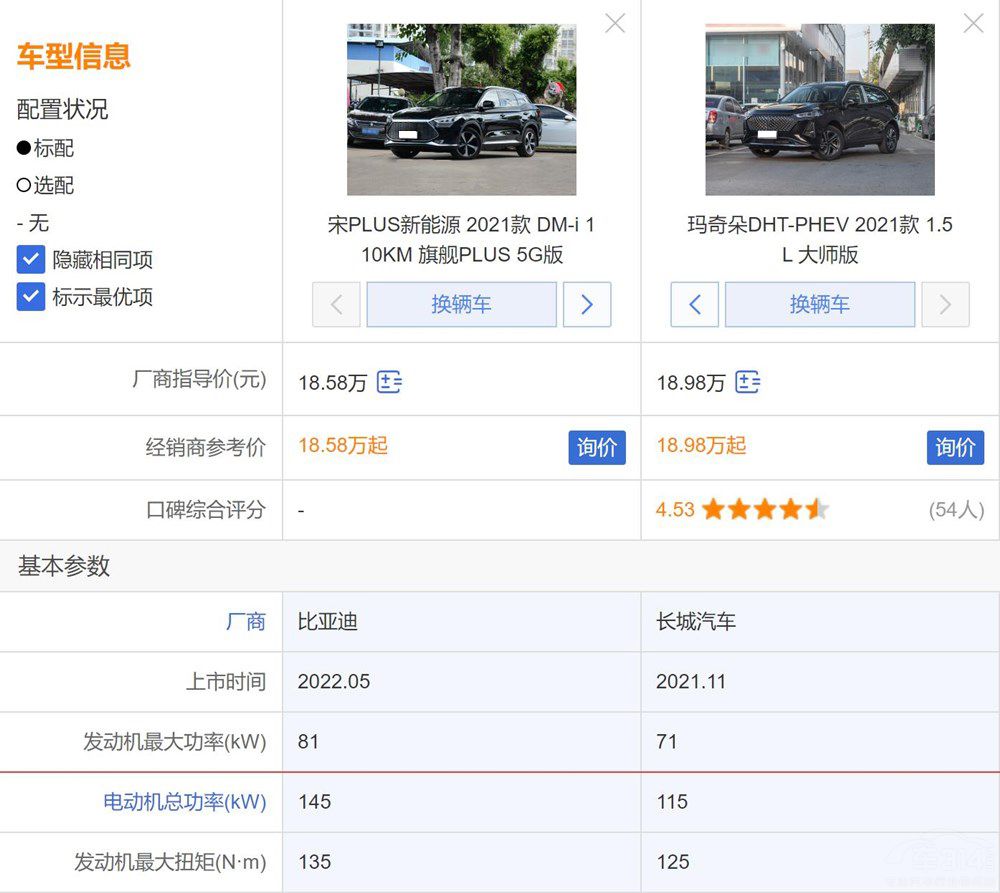Click the price calculator icon beside 18.58万
The image size is (1000, 893).
[390, 382]
